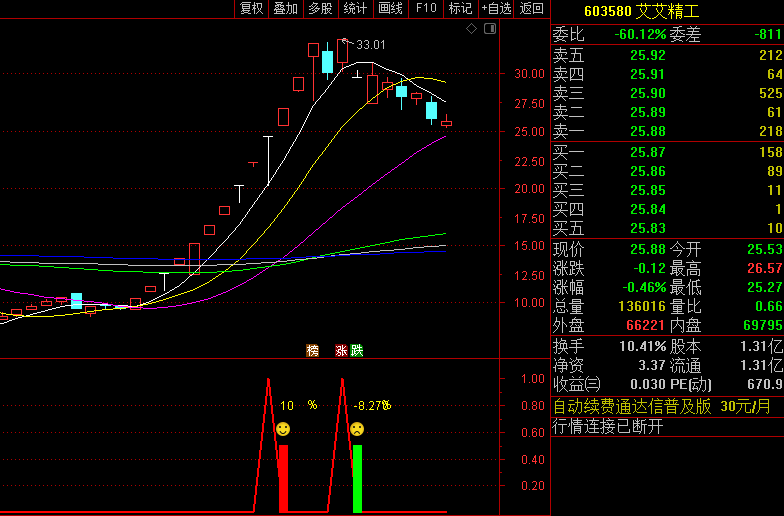Open F10 company information

(x=426, y=8)
